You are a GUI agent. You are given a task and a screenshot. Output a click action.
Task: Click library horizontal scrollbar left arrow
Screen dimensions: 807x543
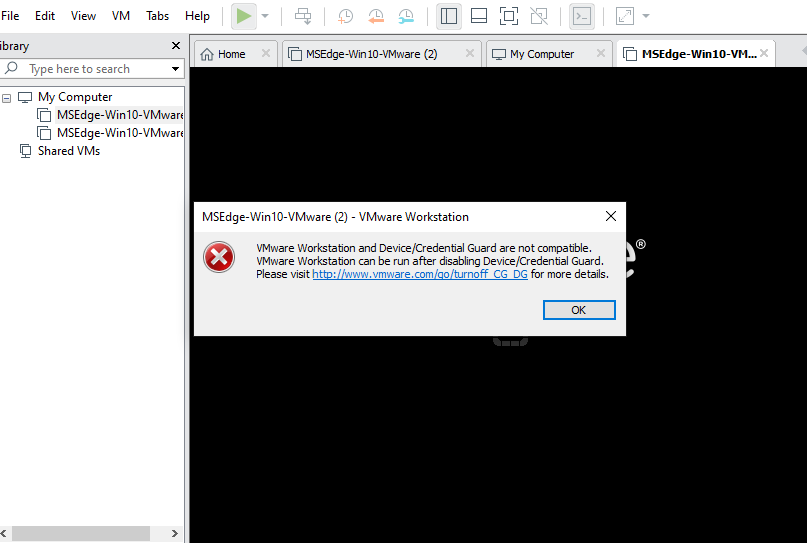(x=4, y=533)
